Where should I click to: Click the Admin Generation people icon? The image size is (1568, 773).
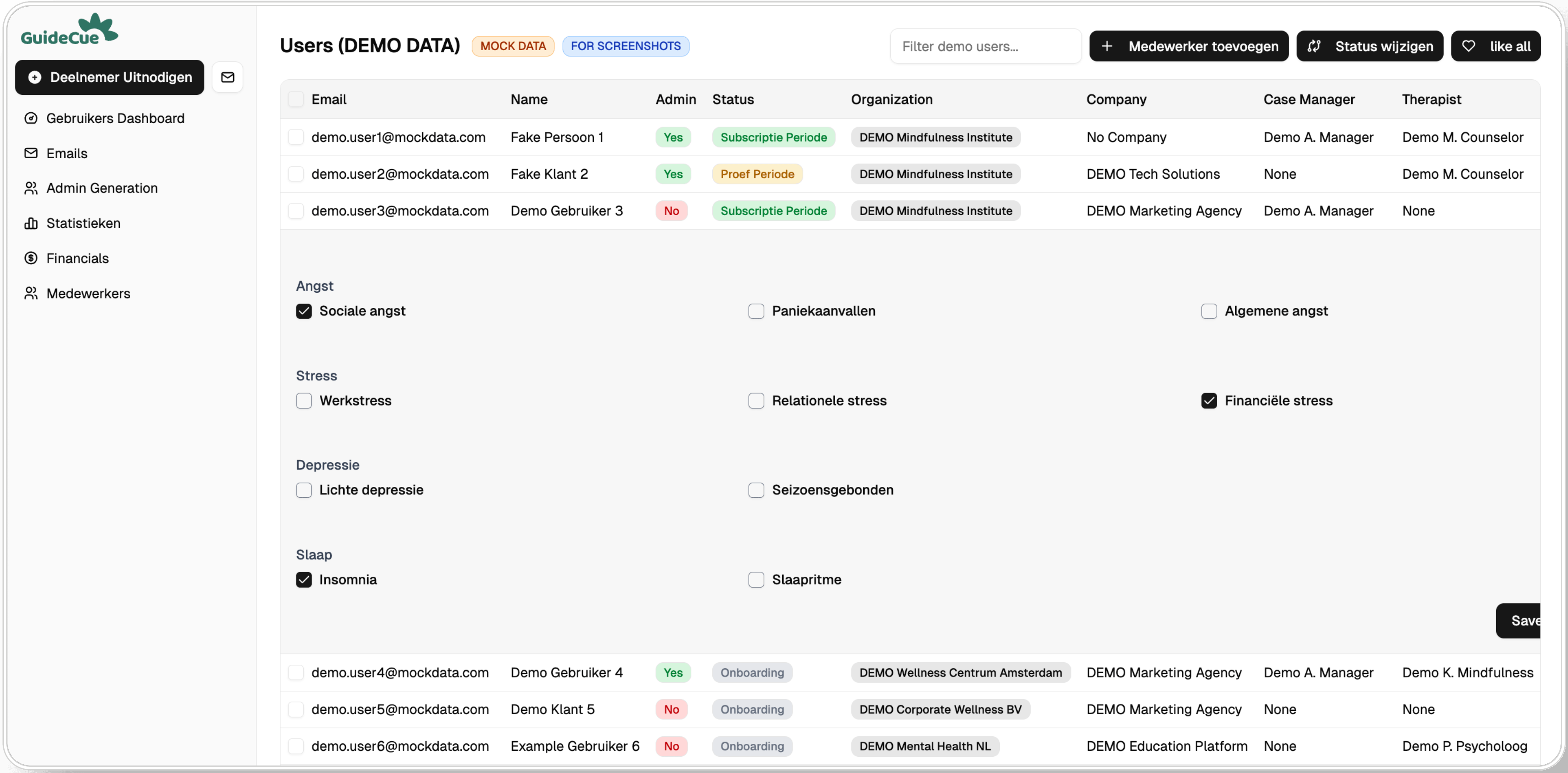pyautogui.click(x=32, y=188)
